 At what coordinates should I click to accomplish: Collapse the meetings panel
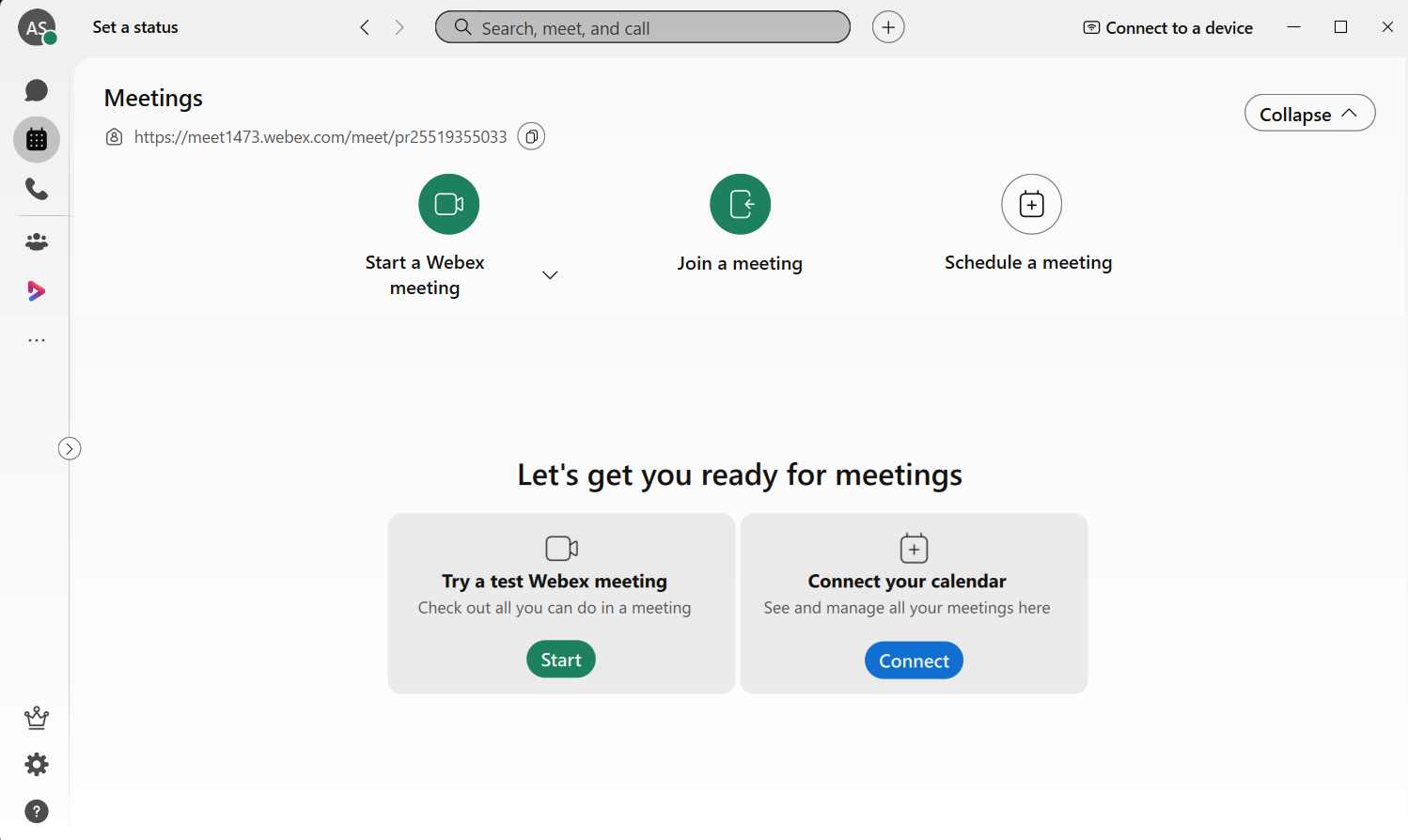1309,114
